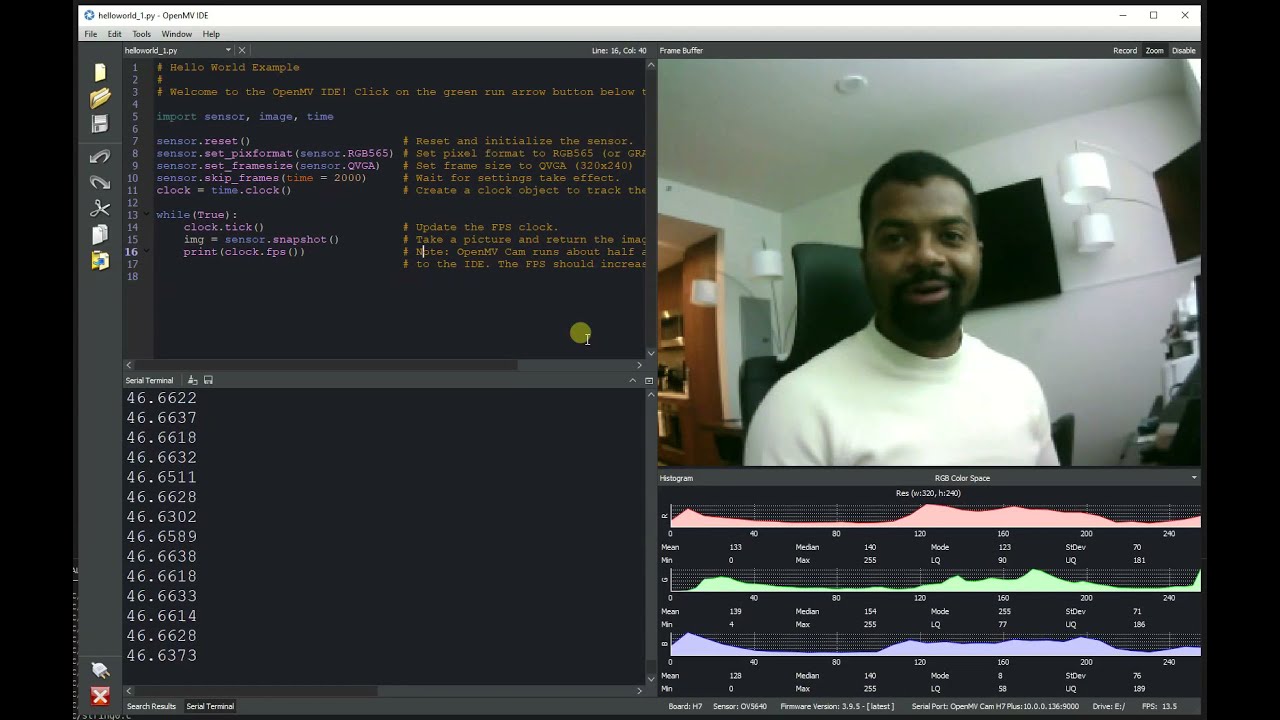Click the sensor.reset() code line
The height and width of the screenshot is (720, 1280).
click(x=203, y=141)
